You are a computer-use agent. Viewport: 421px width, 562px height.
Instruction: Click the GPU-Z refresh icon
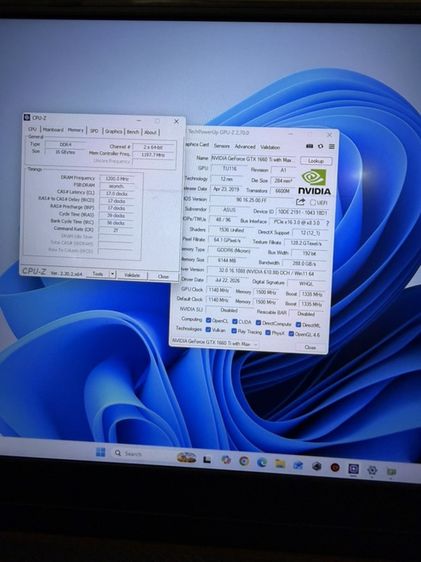[x=320, y=146]
